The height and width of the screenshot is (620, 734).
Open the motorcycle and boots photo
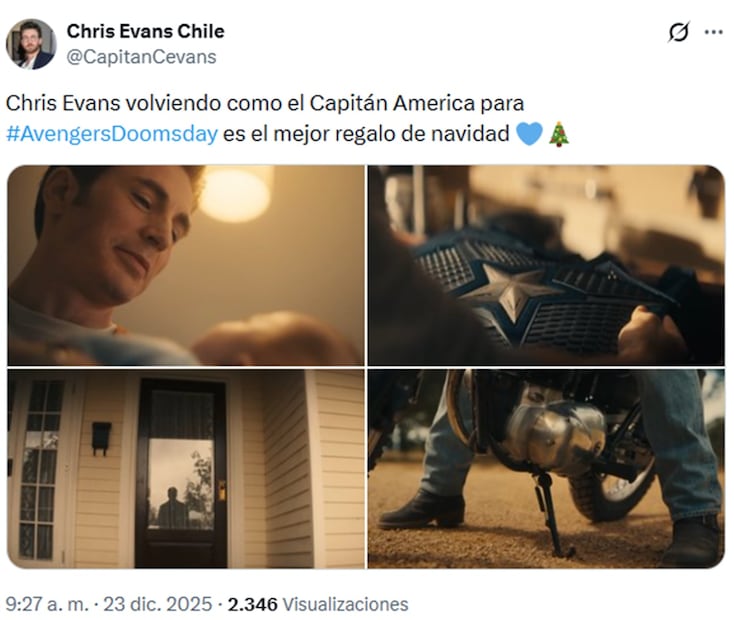(546, 469)
